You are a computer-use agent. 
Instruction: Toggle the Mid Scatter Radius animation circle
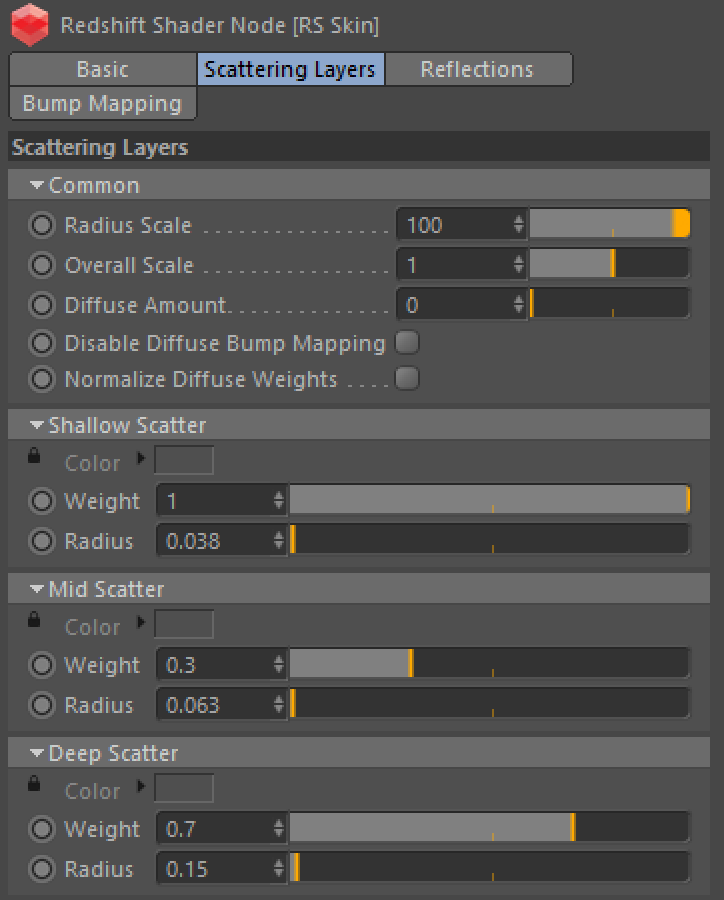(42, 705)
